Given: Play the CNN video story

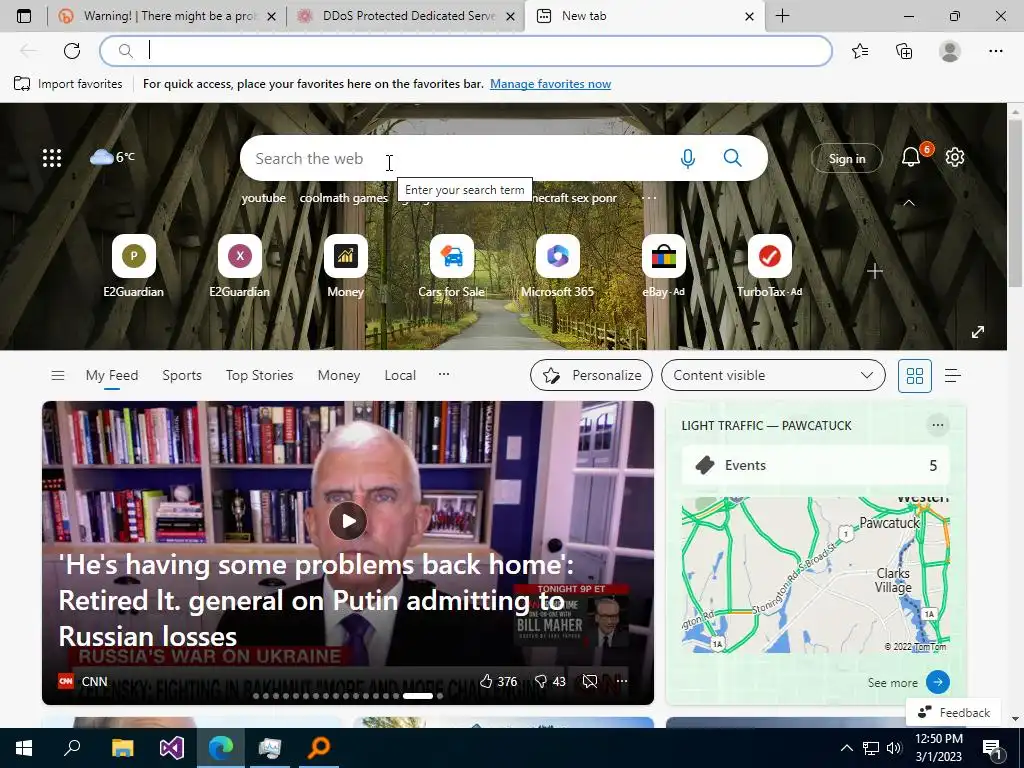Looking at the screenshot, I should point(347,521).
